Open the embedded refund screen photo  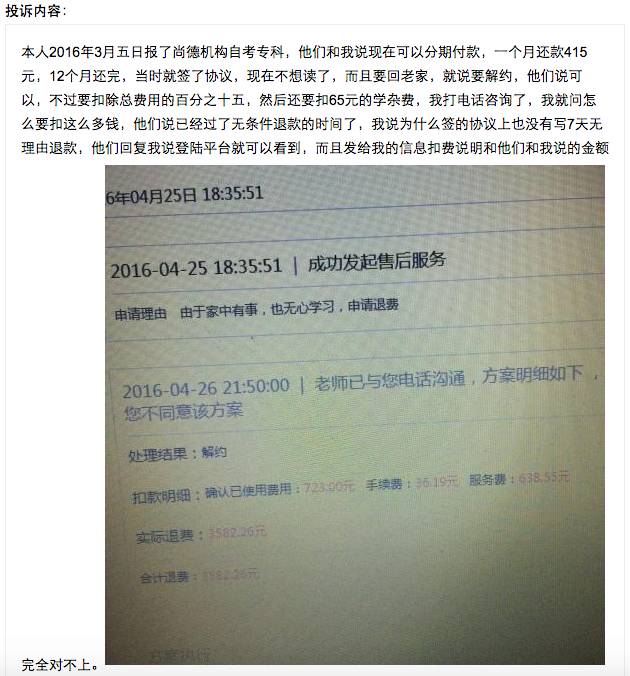(355, 415)
